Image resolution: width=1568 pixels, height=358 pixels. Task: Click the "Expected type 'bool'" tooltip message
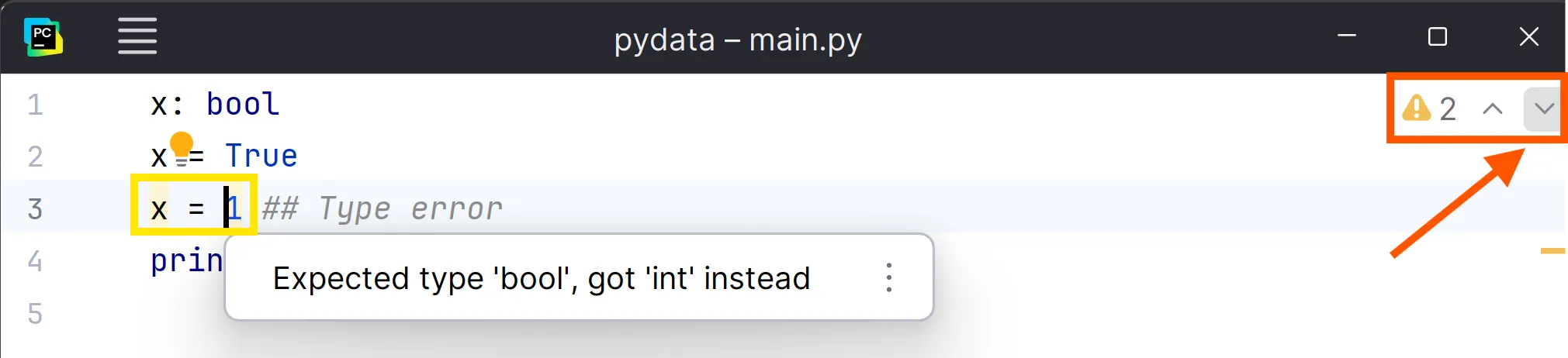[541, 278]
